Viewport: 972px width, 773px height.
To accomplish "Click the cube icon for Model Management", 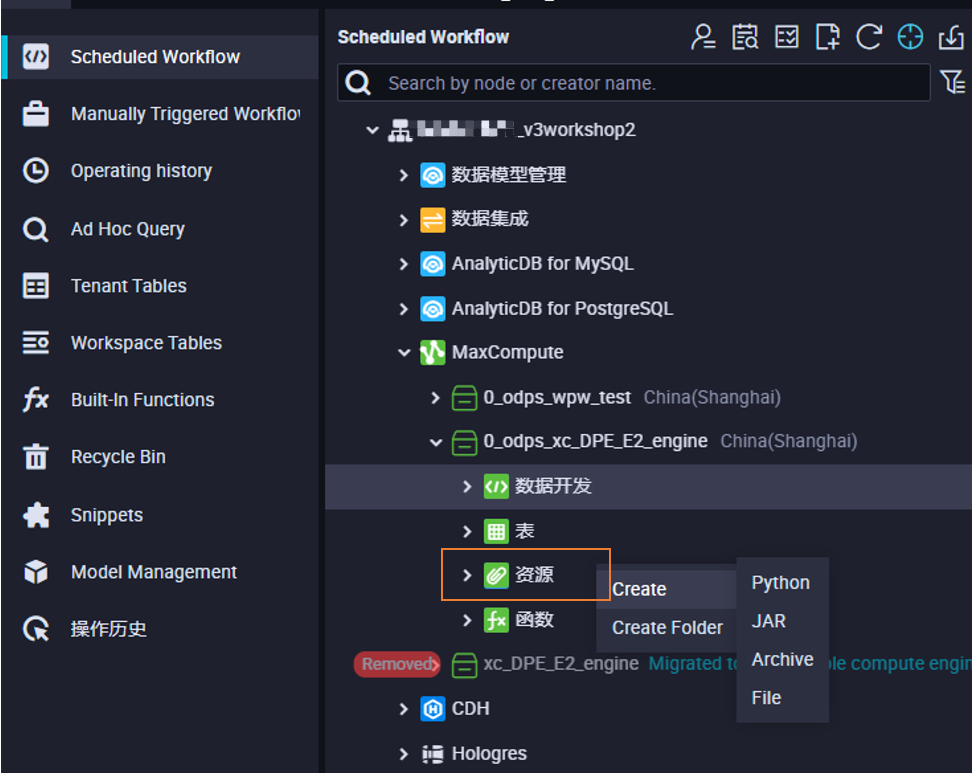I will point(35,572).
